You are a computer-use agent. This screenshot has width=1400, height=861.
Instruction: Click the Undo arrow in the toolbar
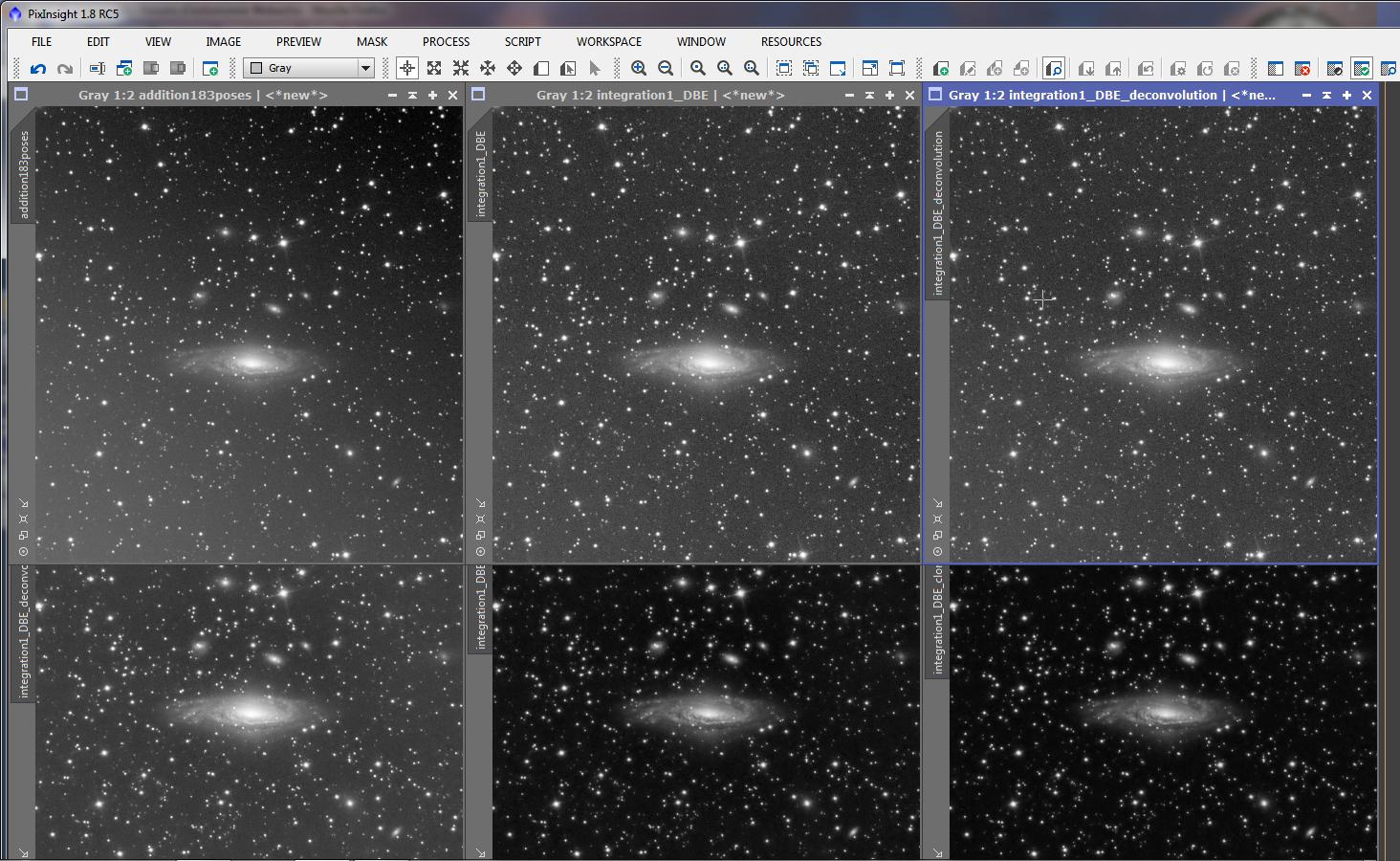point(38,69)
